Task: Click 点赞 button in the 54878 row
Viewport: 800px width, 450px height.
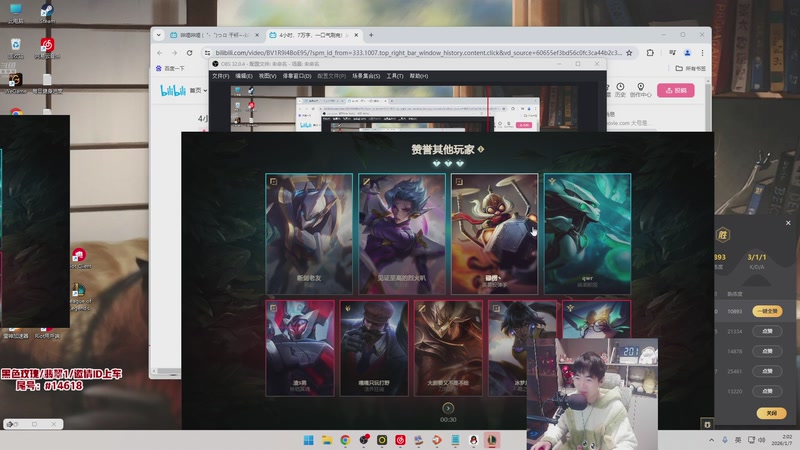Action: coord(767,351)
